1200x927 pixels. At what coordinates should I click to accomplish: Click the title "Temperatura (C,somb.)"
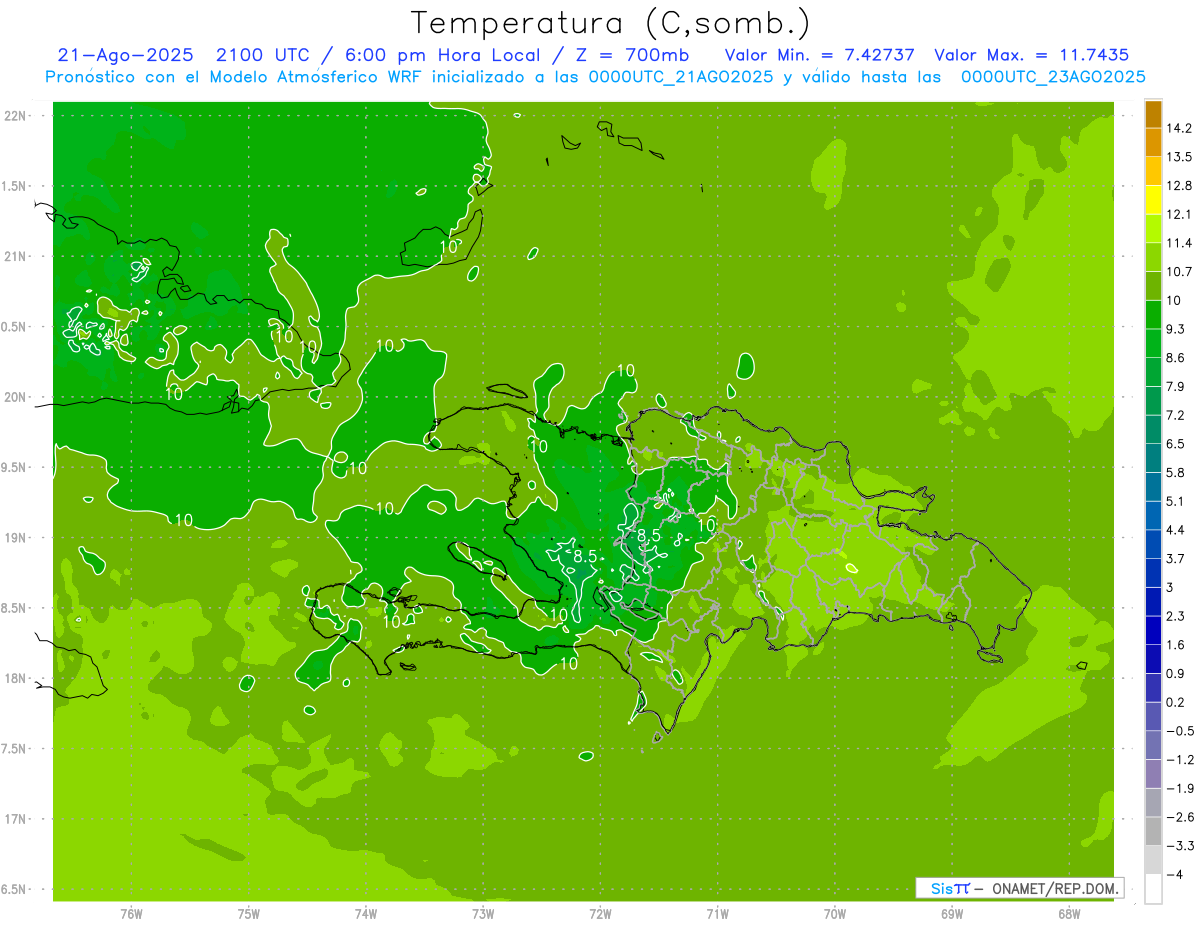611,23
